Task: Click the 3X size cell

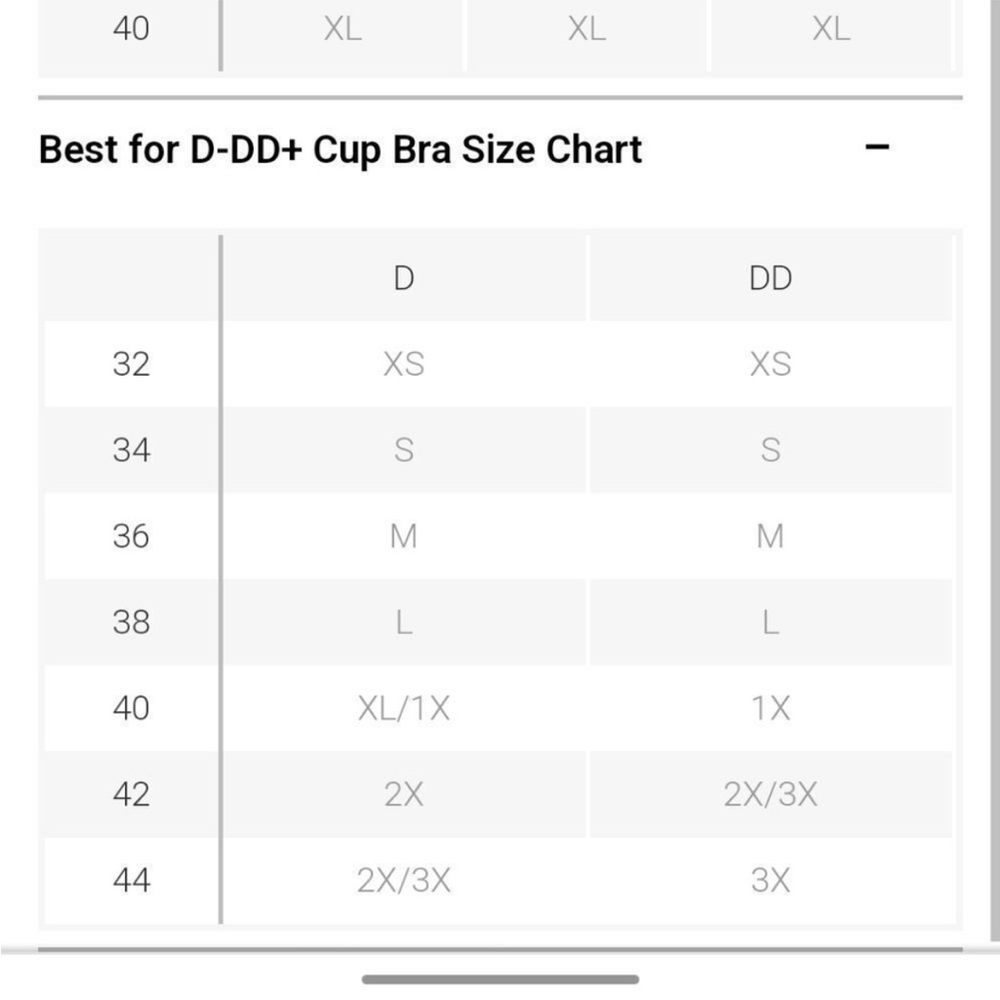Action: [x=770, y=881]
